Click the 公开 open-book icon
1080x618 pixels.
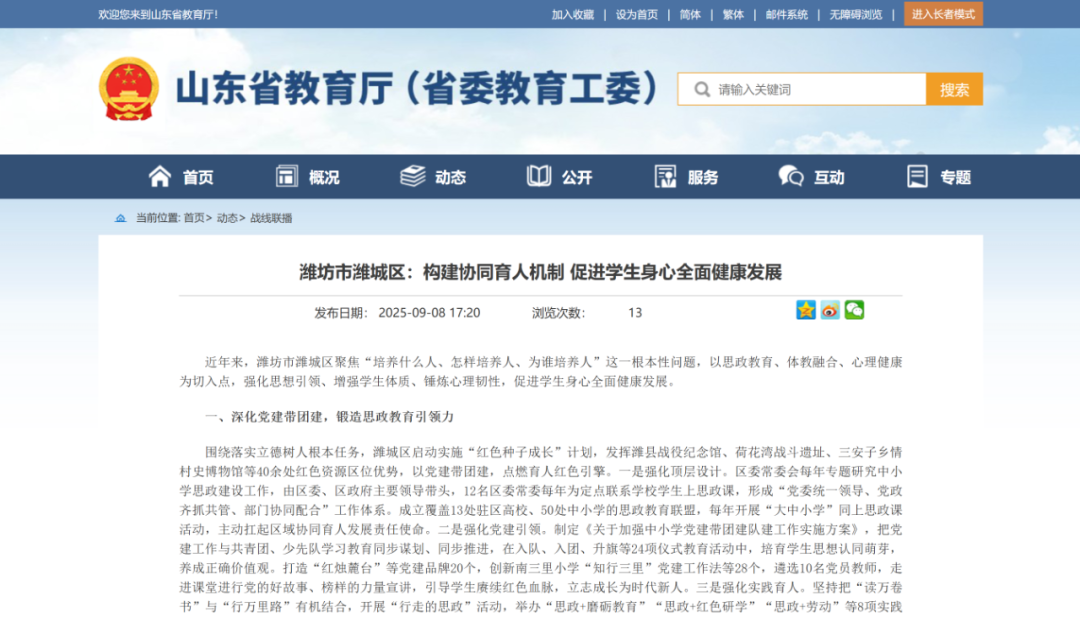tap(539, 176)
